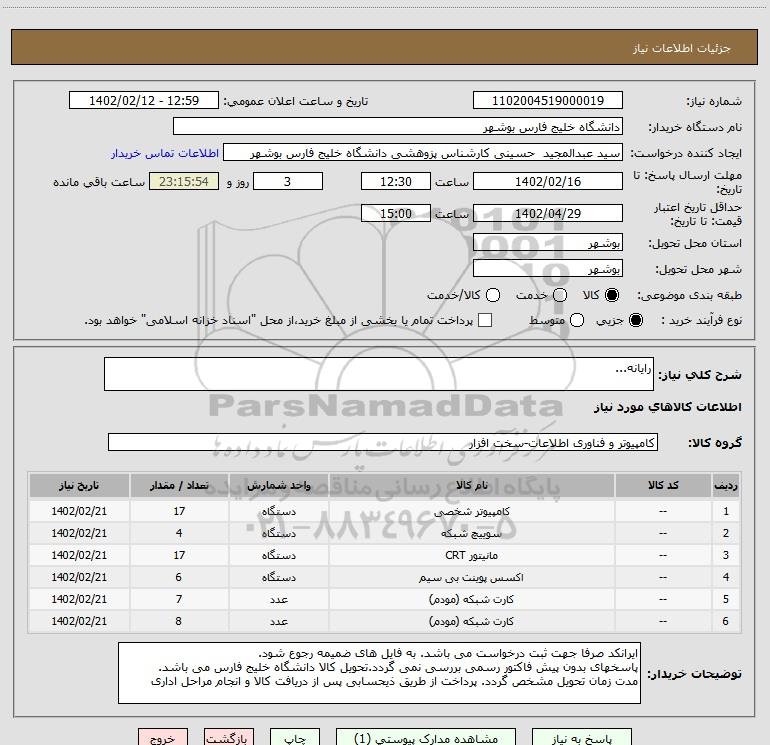
Task: Click the validity time field 15:00
Action: coord(396,213)
